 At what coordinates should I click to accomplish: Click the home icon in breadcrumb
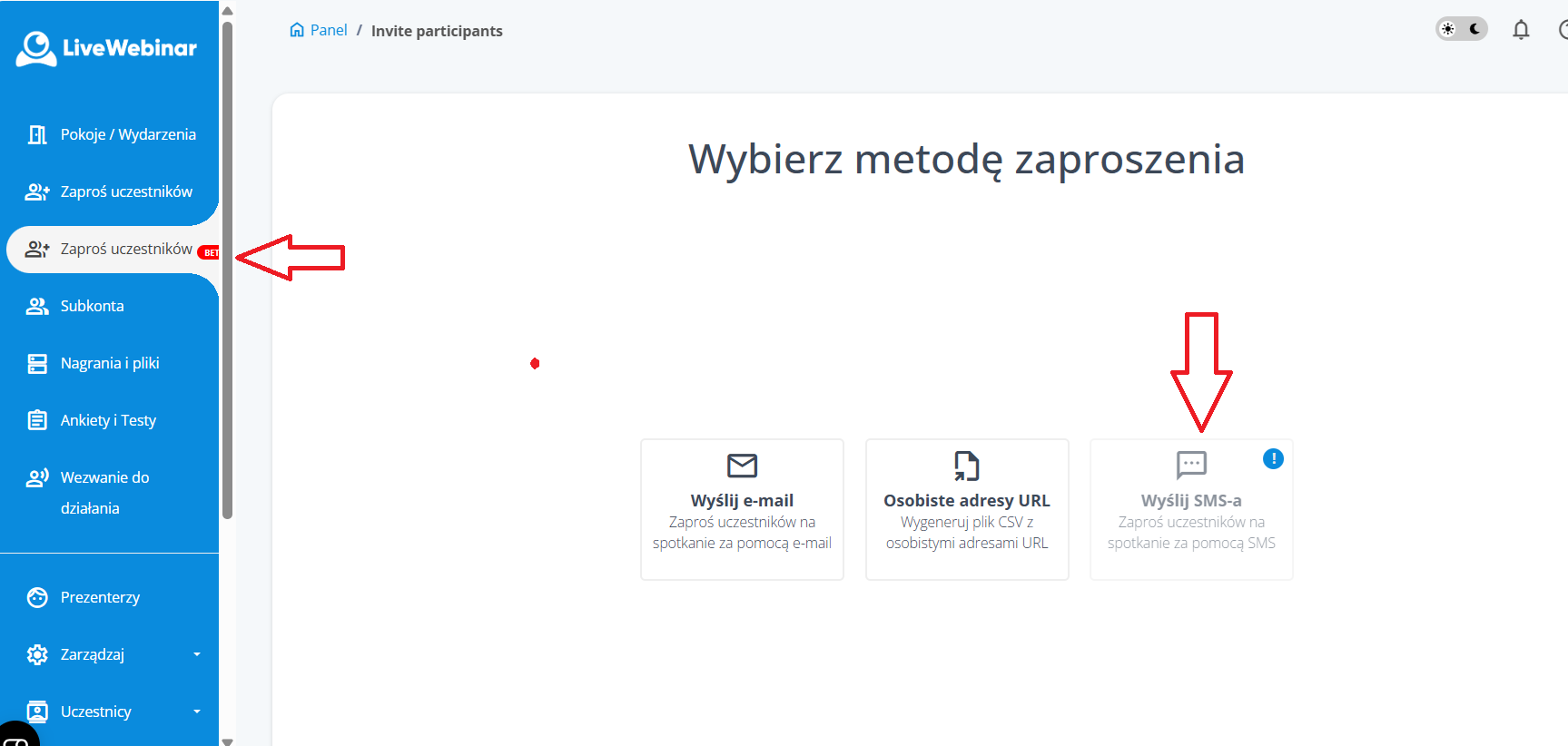click(297, 30)
